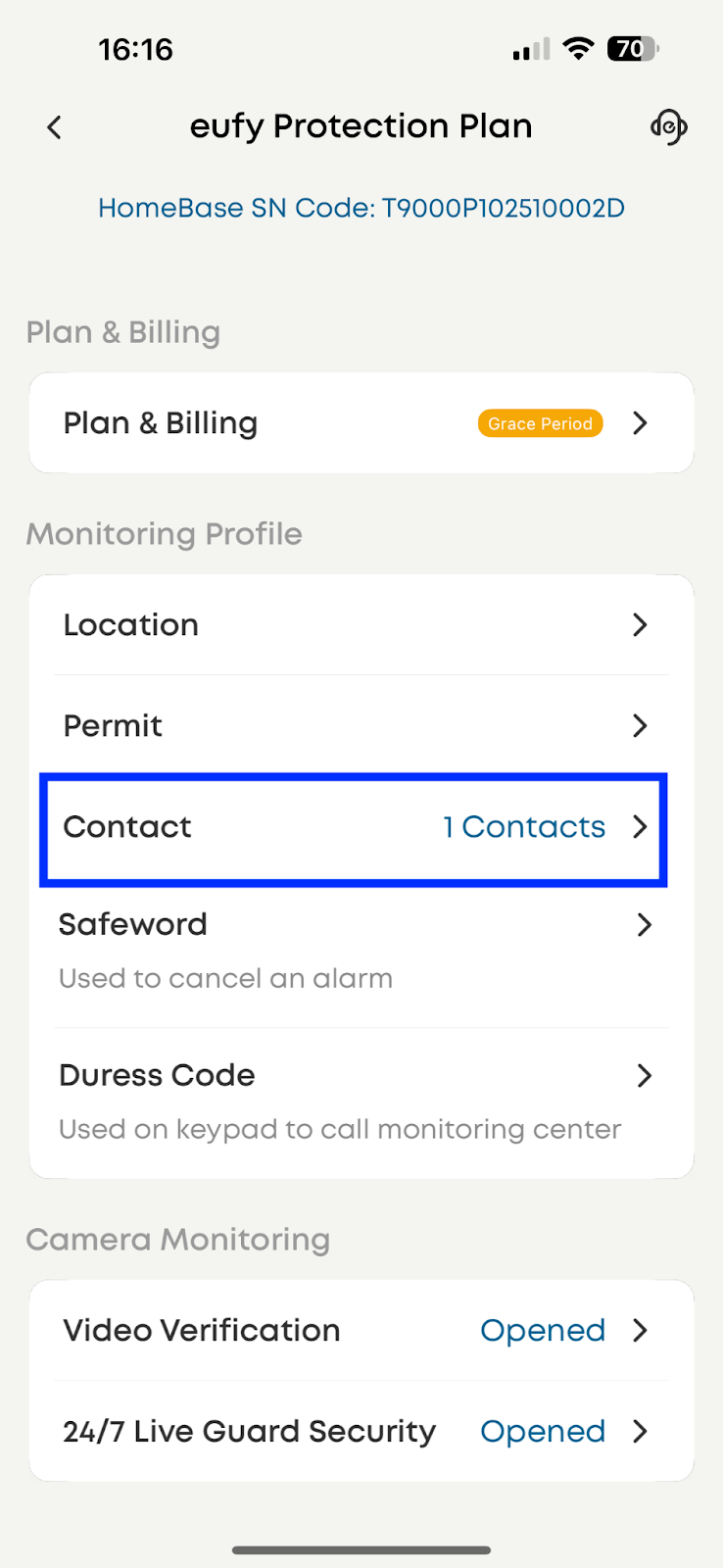Screen dimensions: 723x1568
Task: Tap the 1 Contacts link
Action: (524, 827)
